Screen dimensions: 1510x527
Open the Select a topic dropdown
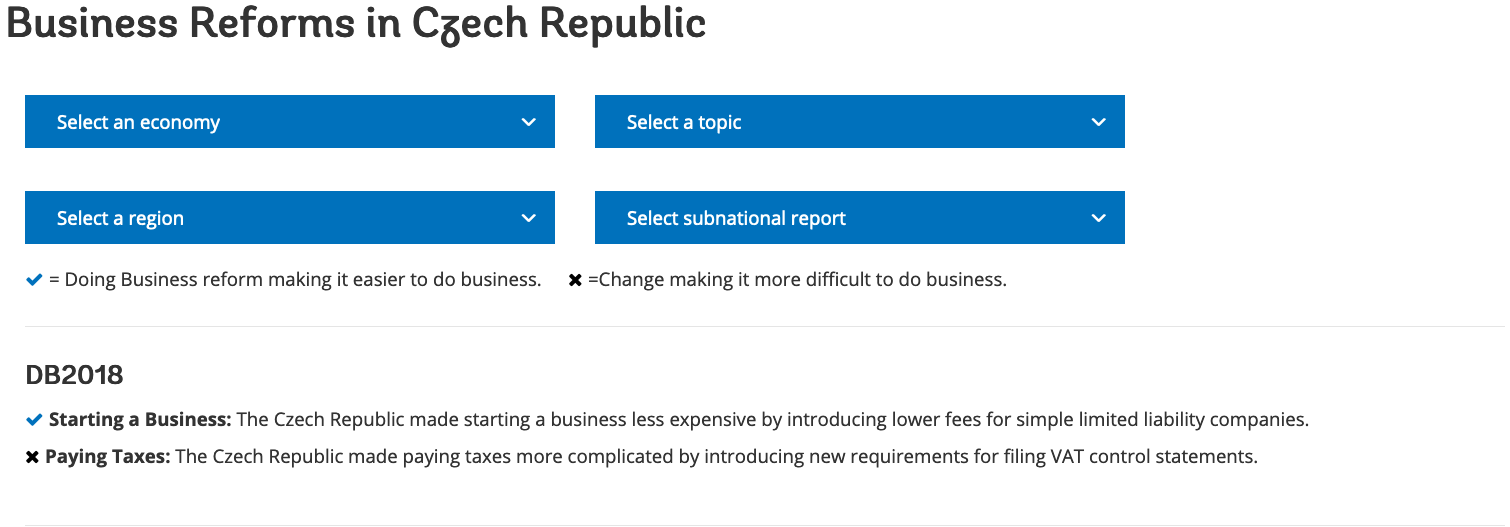[860, 122]
